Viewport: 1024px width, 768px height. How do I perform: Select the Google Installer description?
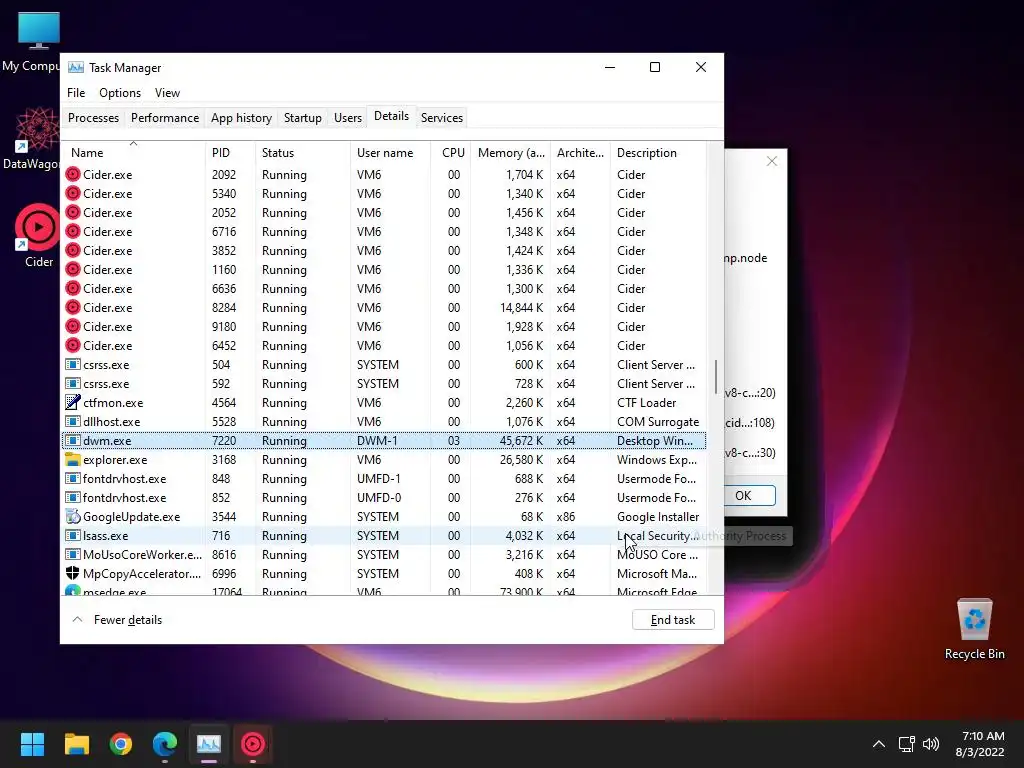tap(658, 516)
